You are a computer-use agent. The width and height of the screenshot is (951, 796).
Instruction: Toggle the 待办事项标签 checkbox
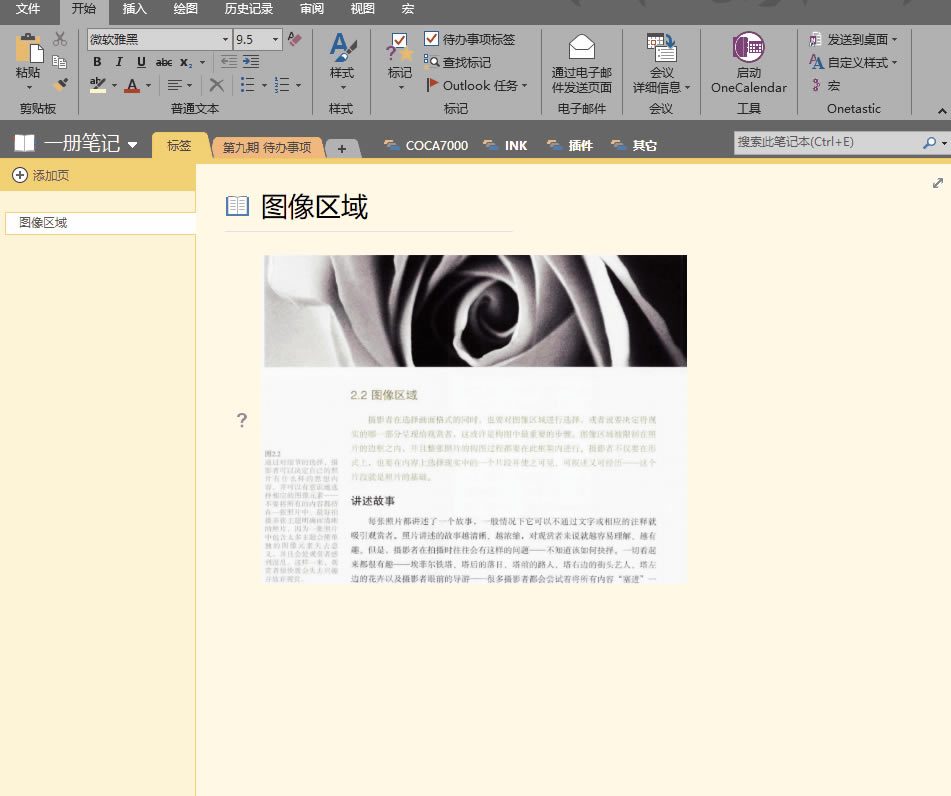coord(429,38)
